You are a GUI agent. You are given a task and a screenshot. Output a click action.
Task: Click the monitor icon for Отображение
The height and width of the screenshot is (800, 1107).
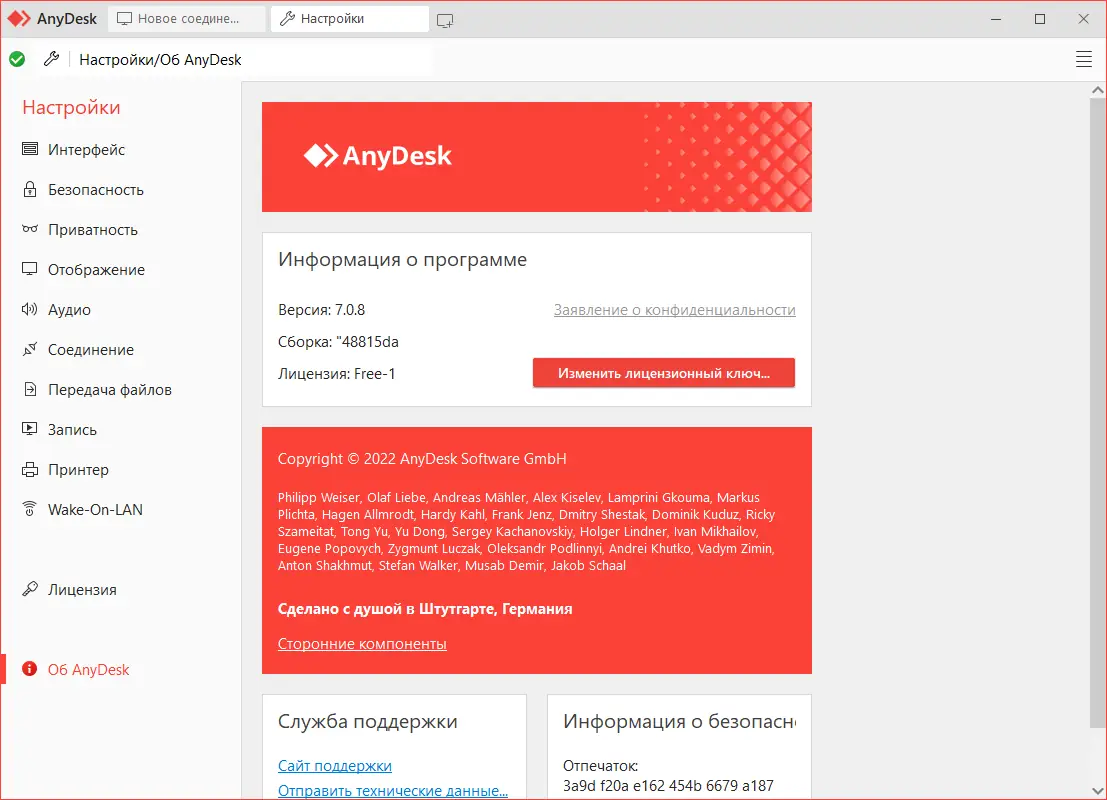pyautogui.click(x=30, y=269)
